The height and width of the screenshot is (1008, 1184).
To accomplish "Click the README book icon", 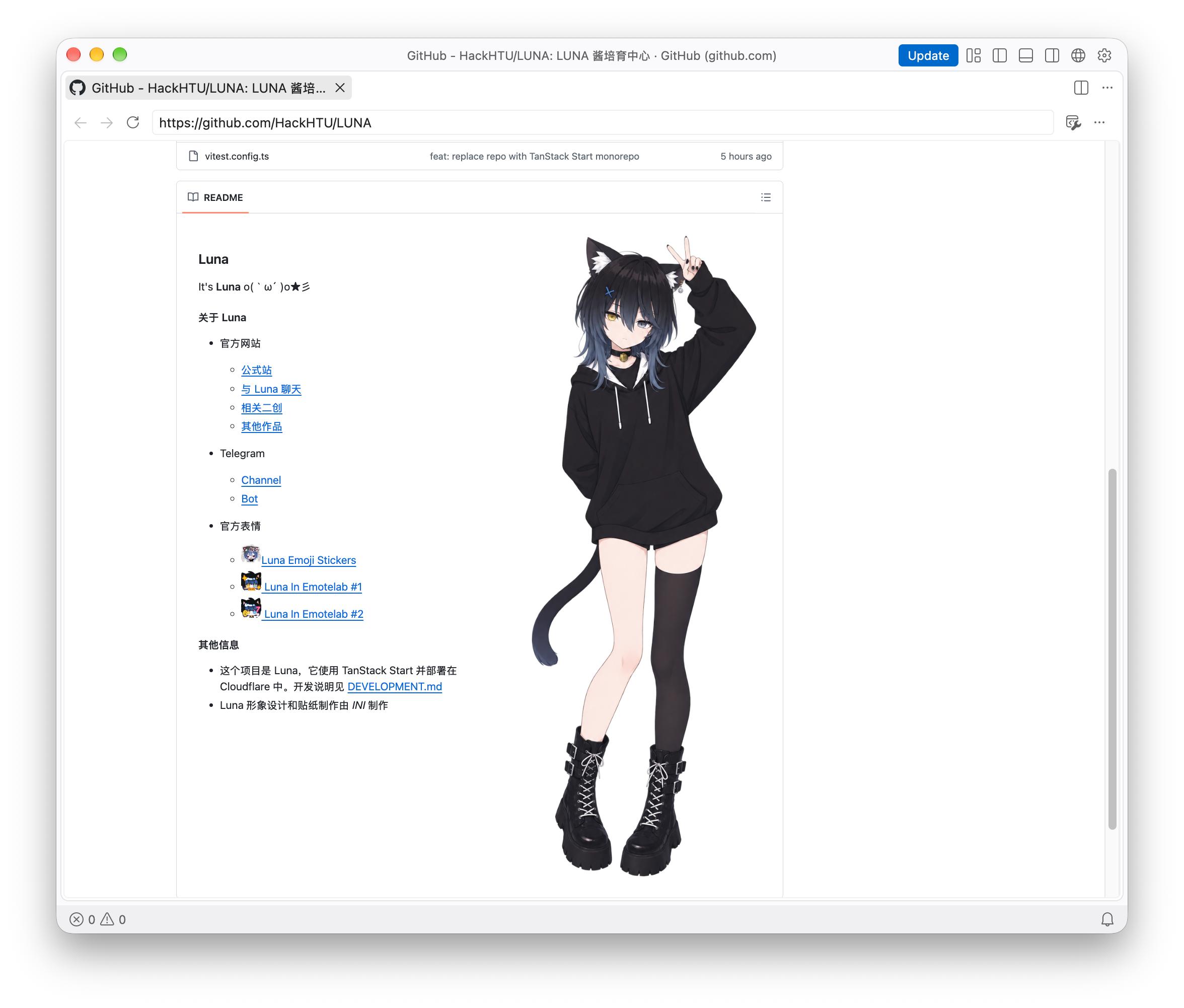I will click(x=193, y=197).
